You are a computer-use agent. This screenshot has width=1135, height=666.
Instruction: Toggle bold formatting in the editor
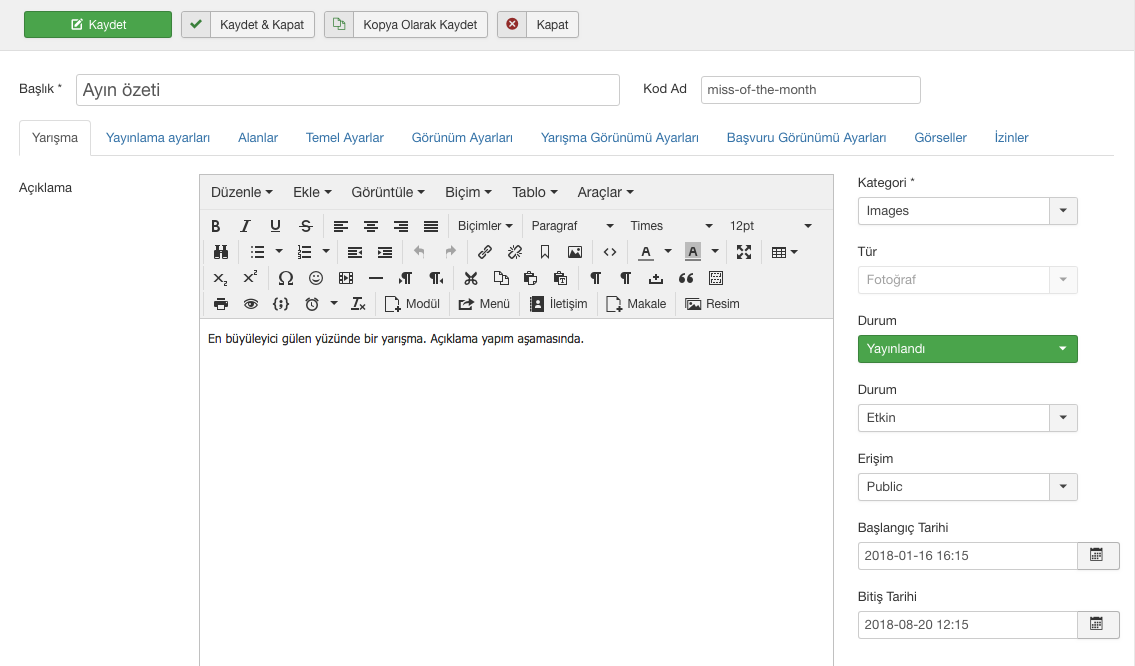[216, 226]
